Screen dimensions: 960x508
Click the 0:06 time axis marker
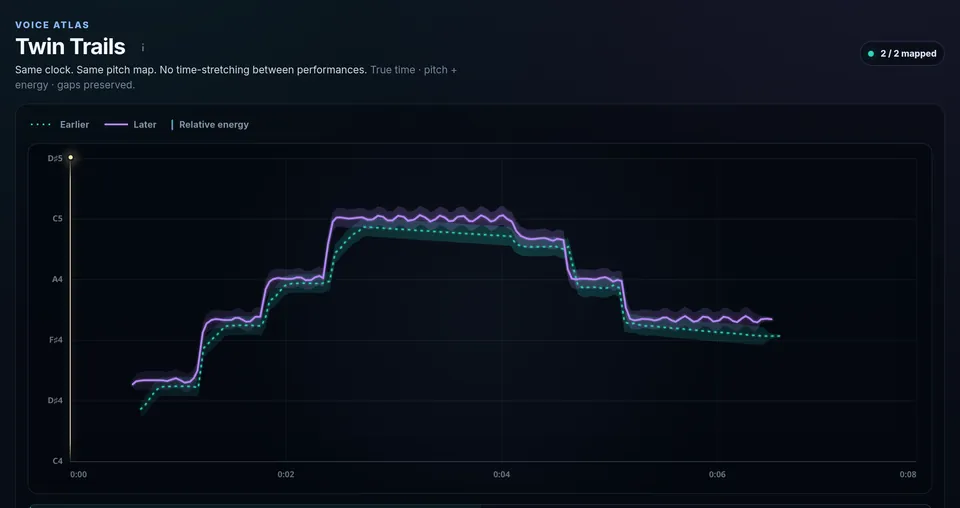[x=717, y=474]
